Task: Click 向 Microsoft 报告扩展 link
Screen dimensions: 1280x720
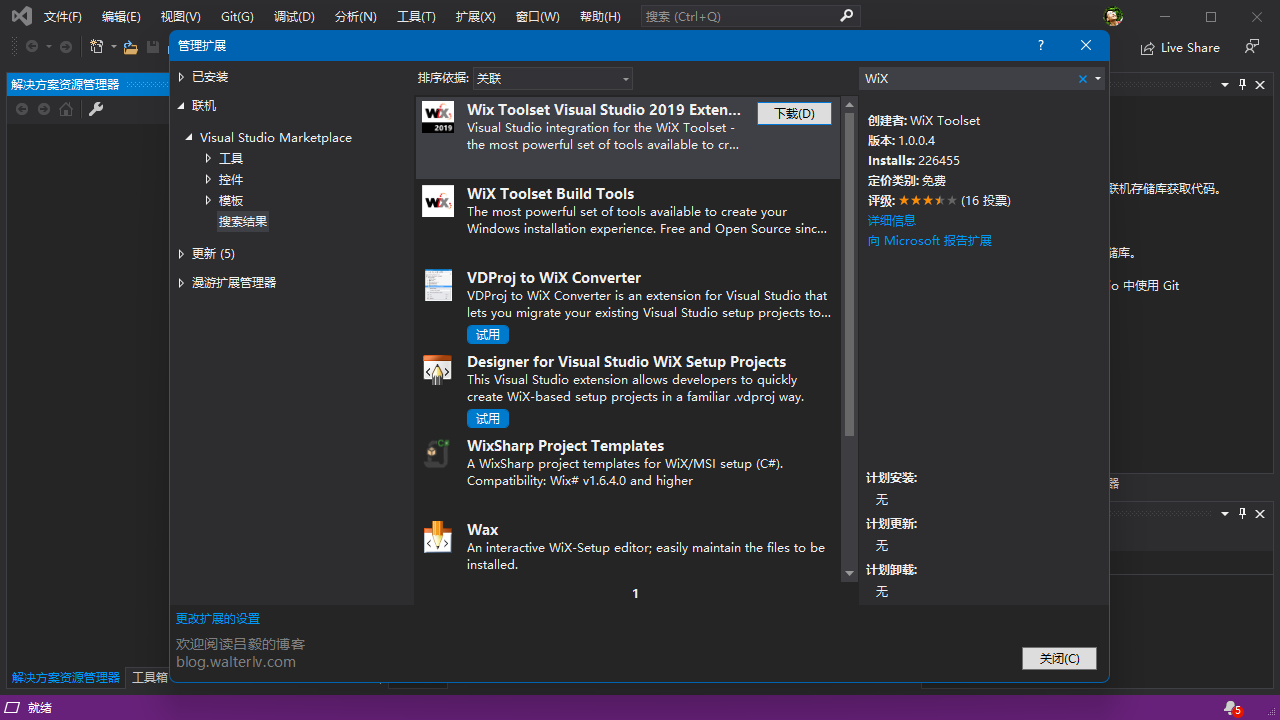Action: [930, 241]
